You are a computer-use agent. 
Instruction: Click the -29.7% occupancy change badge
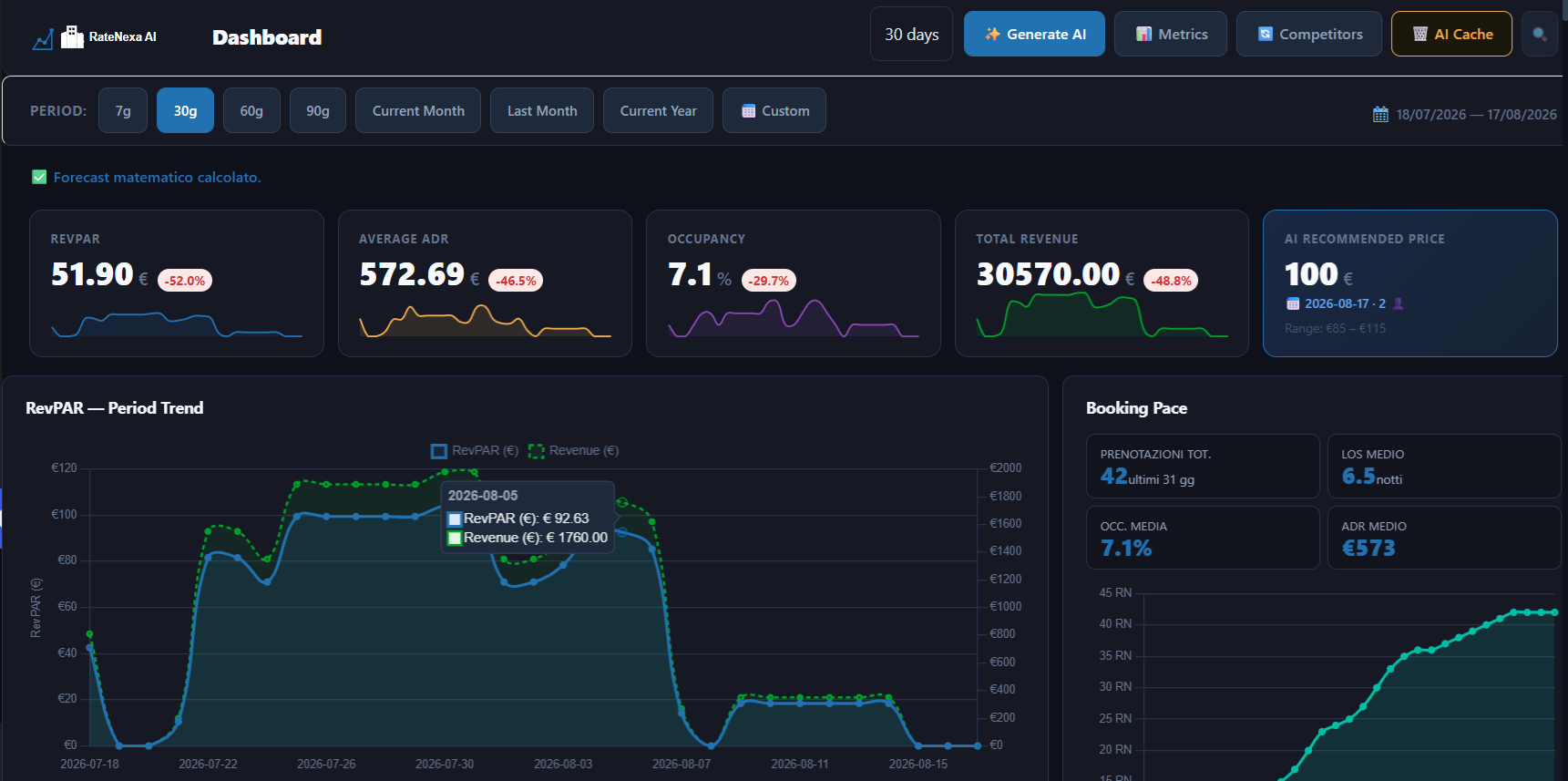(769, 281)
